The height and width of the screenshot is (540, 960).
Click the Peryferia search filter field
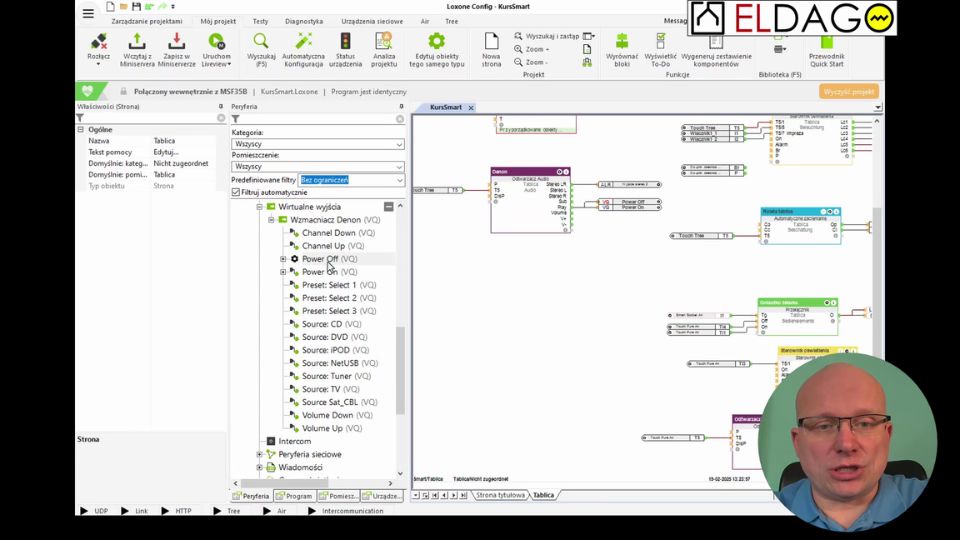pos(315,119)
